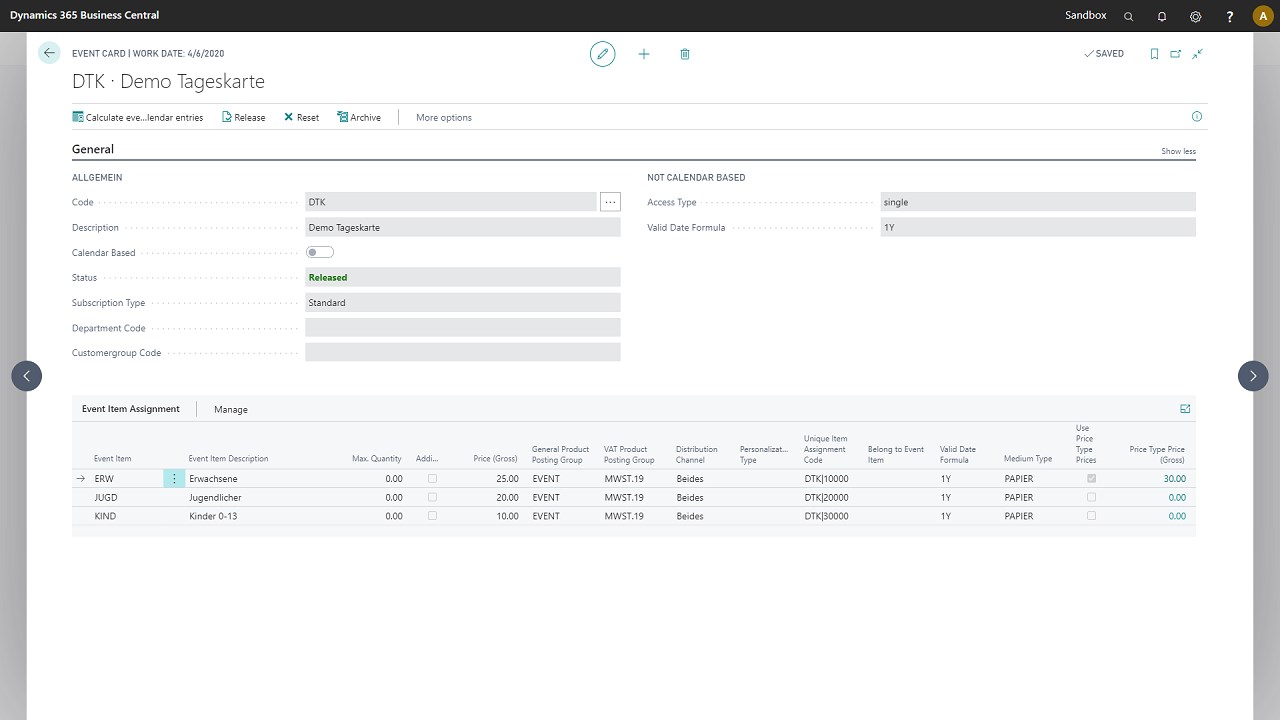The width and height of the screenshot is (1280, 720).
Task: Open Code field lookup ellipsis button
Action: tap(610, 202)
